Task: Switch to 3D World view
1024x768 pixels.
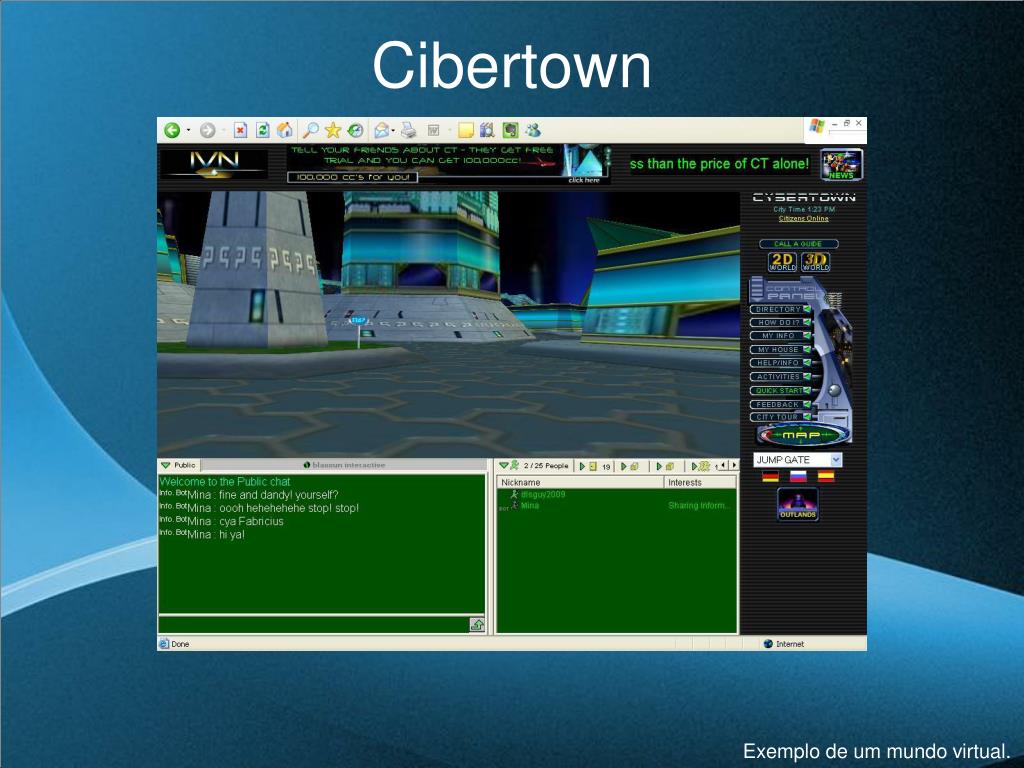Action: point(816,262)
